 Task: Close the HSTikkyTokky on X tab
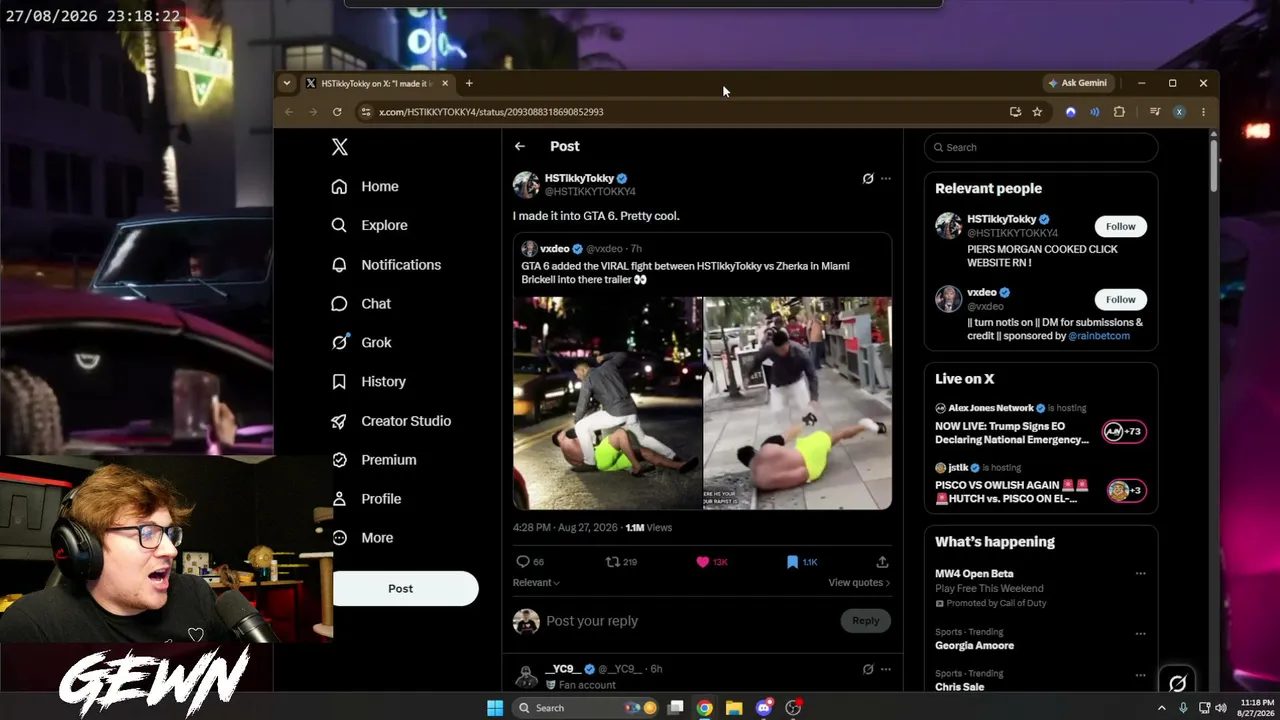445,83
